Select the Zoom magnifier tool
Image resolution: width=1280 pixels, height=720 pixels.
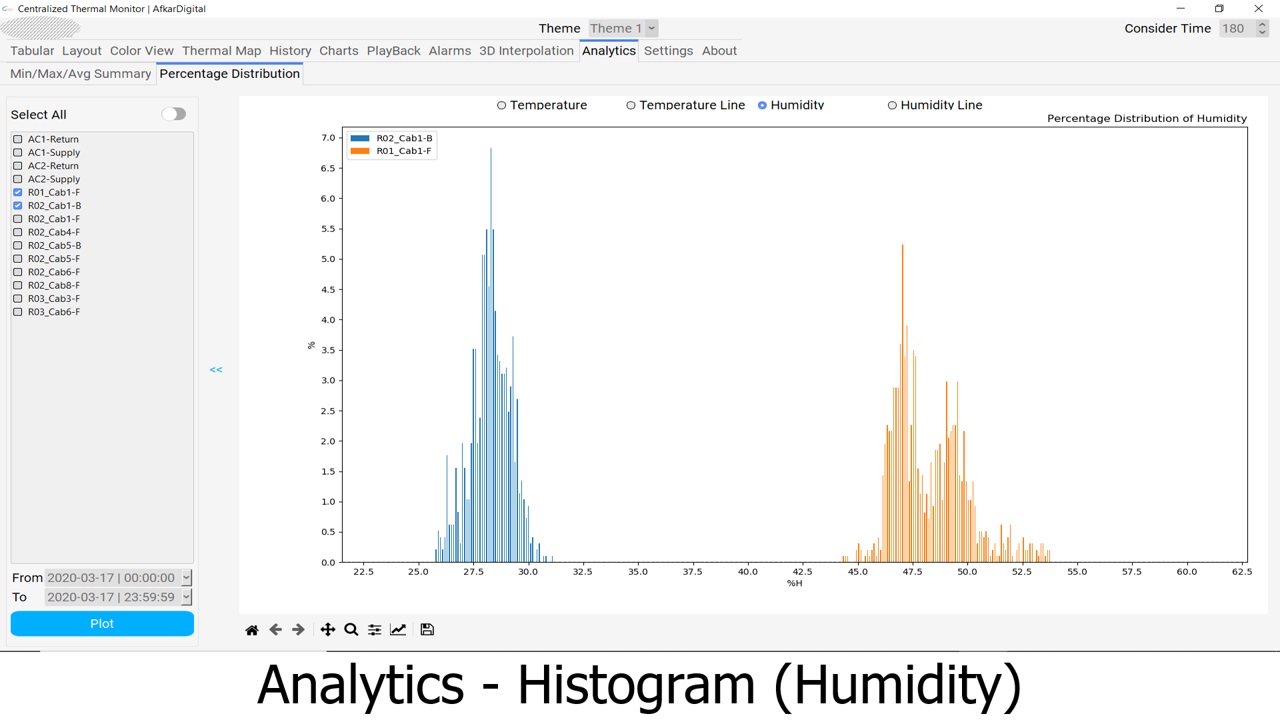pos(351,630)
